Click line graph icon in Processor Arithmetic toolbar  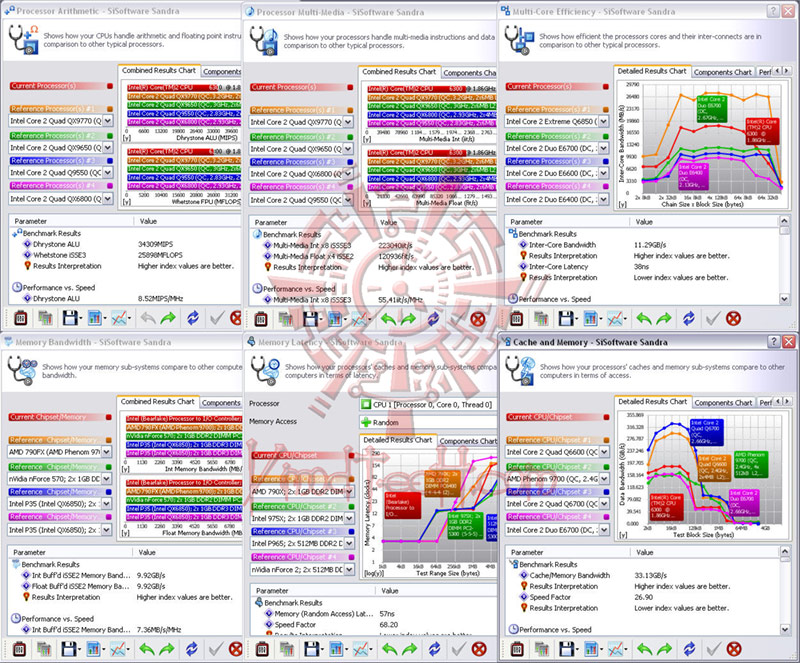coord(119,318)
